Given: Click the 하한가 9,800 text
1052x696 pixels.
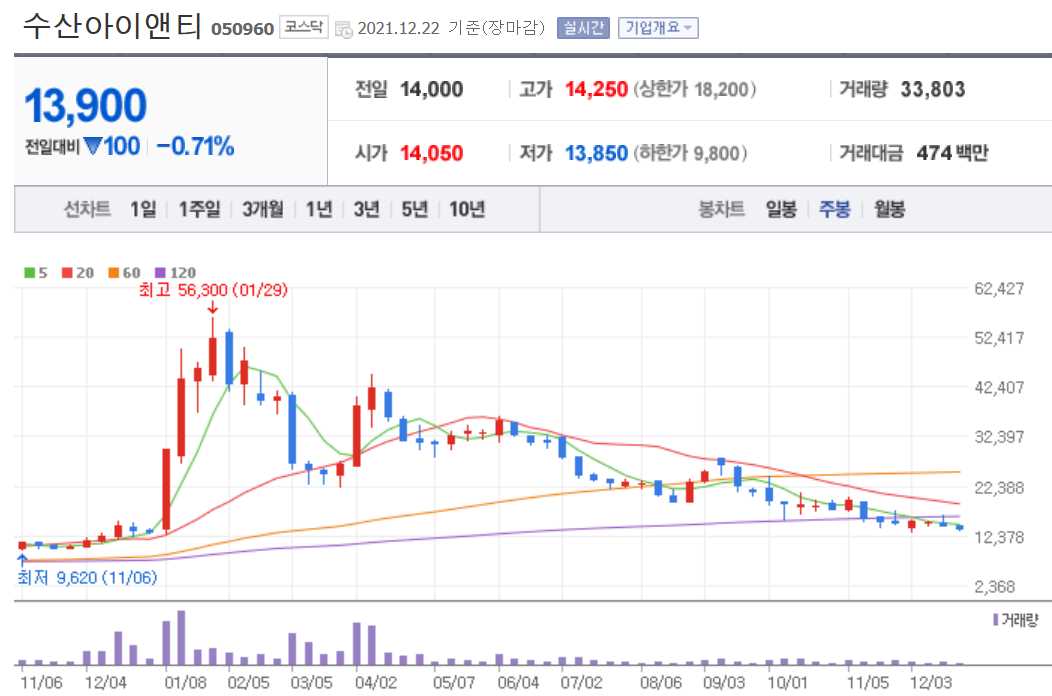Looking at the screenshot, I should 690,153.
